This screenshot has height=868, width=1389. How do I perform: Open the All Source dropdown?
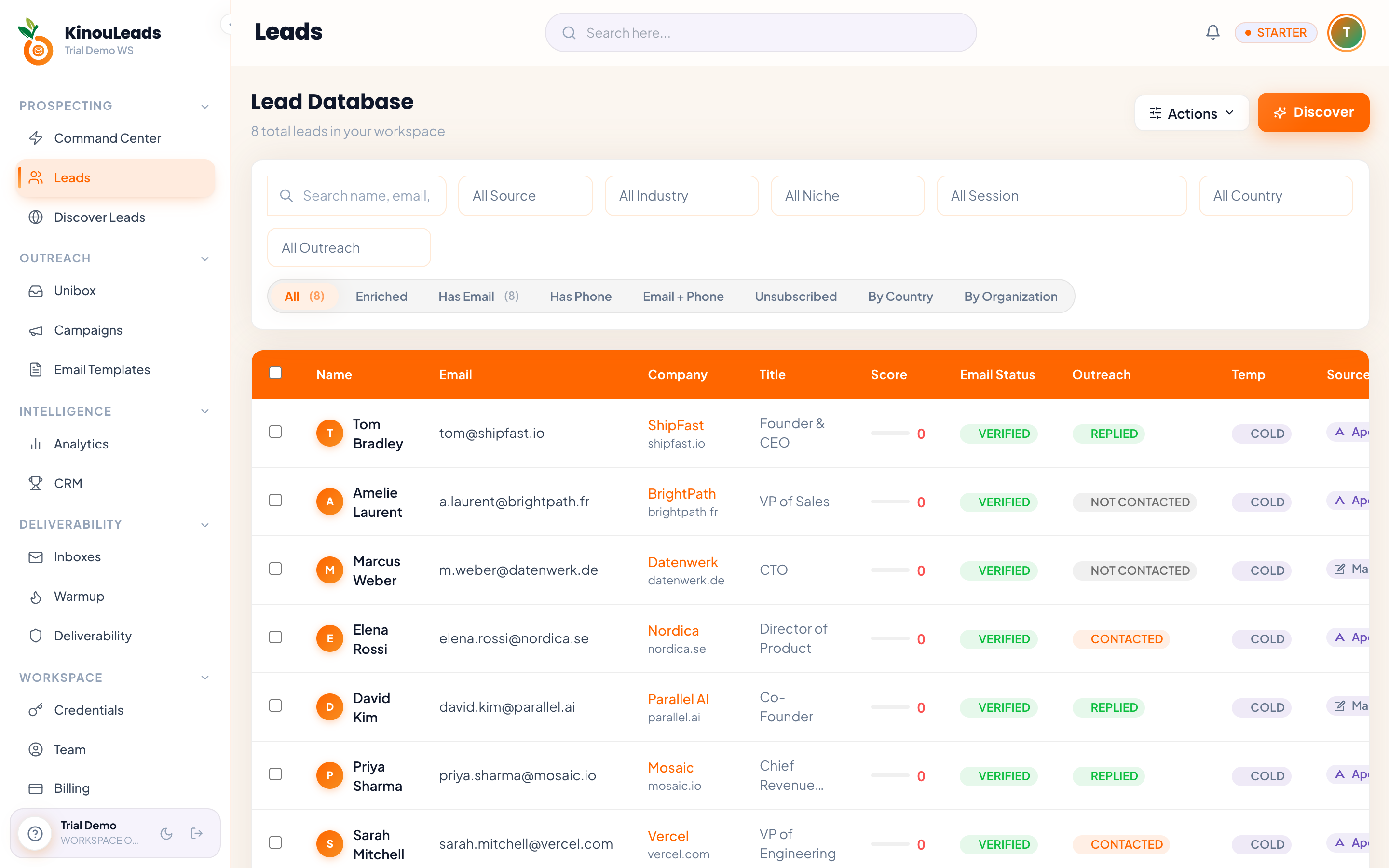[525, 196]
